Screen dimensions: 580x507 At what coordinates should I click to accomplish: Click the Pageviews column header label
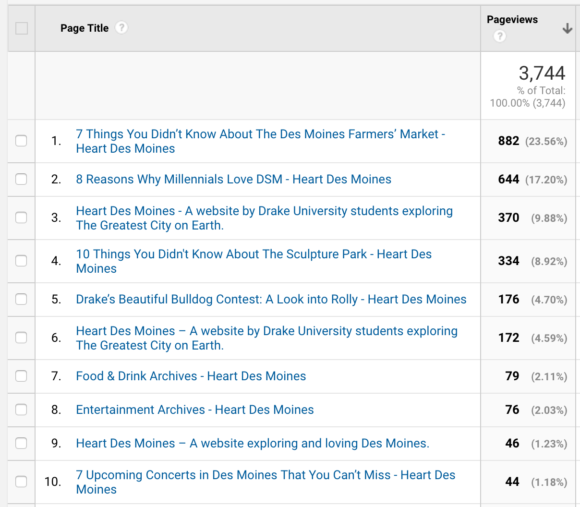pyautogui.click(x=512, y=20)
